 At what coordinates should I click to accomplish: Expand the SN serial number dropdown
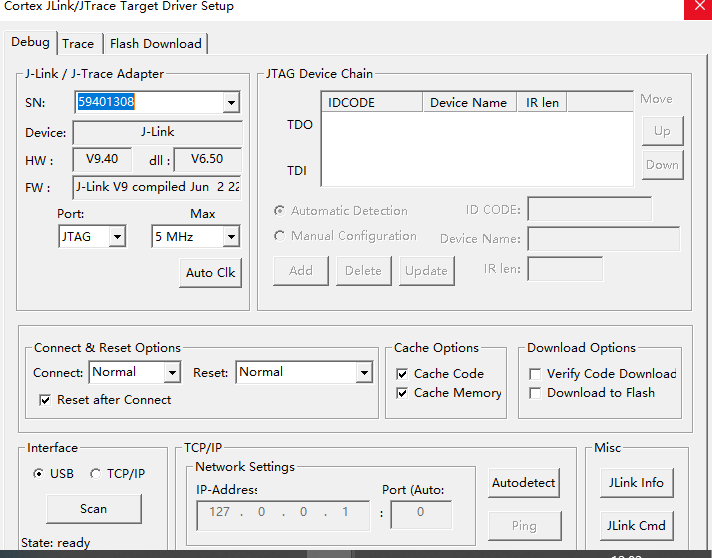coord(231,103)
